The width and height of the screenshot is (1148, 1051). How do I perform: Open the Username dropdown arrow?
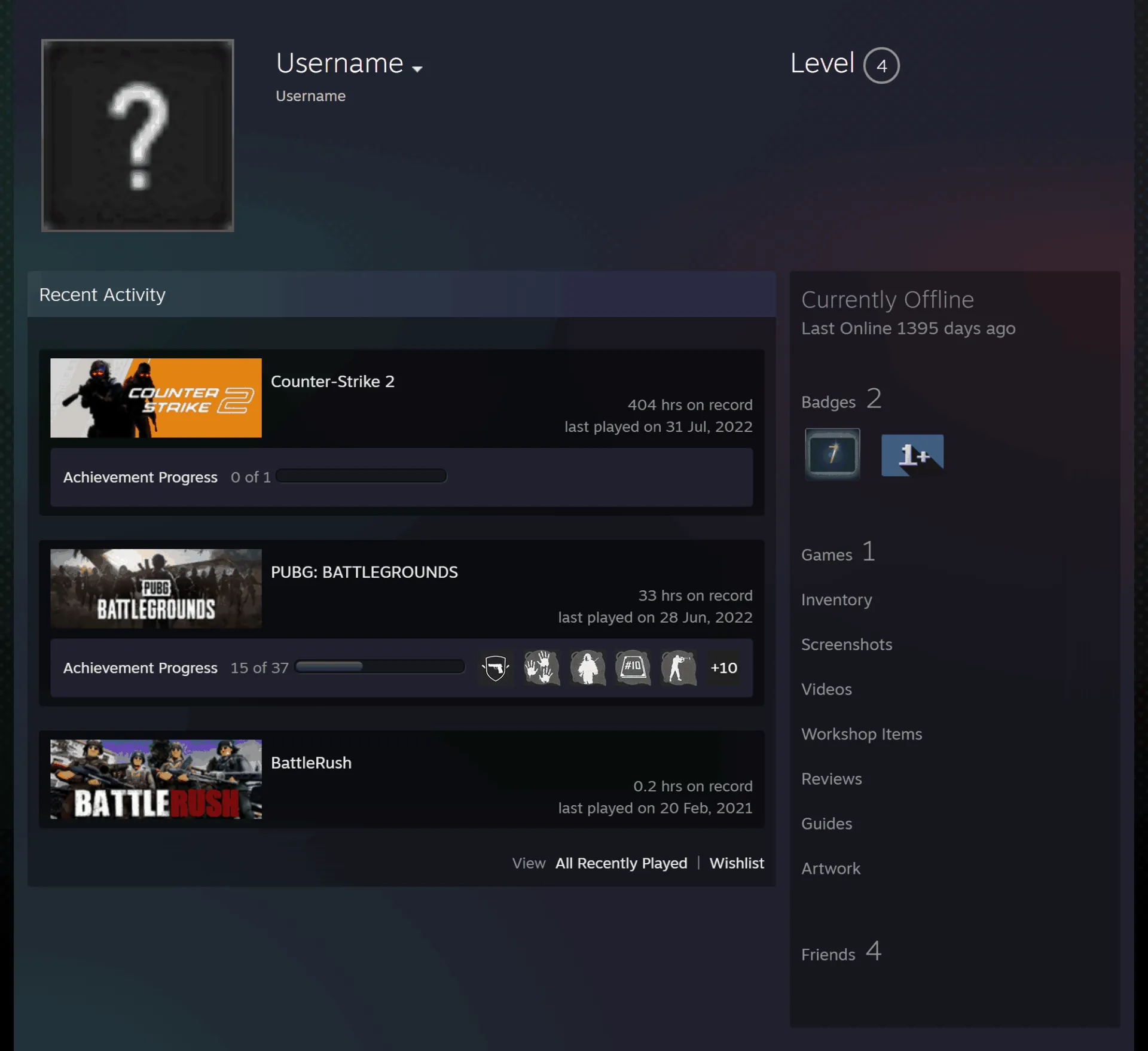pos(417,69)
